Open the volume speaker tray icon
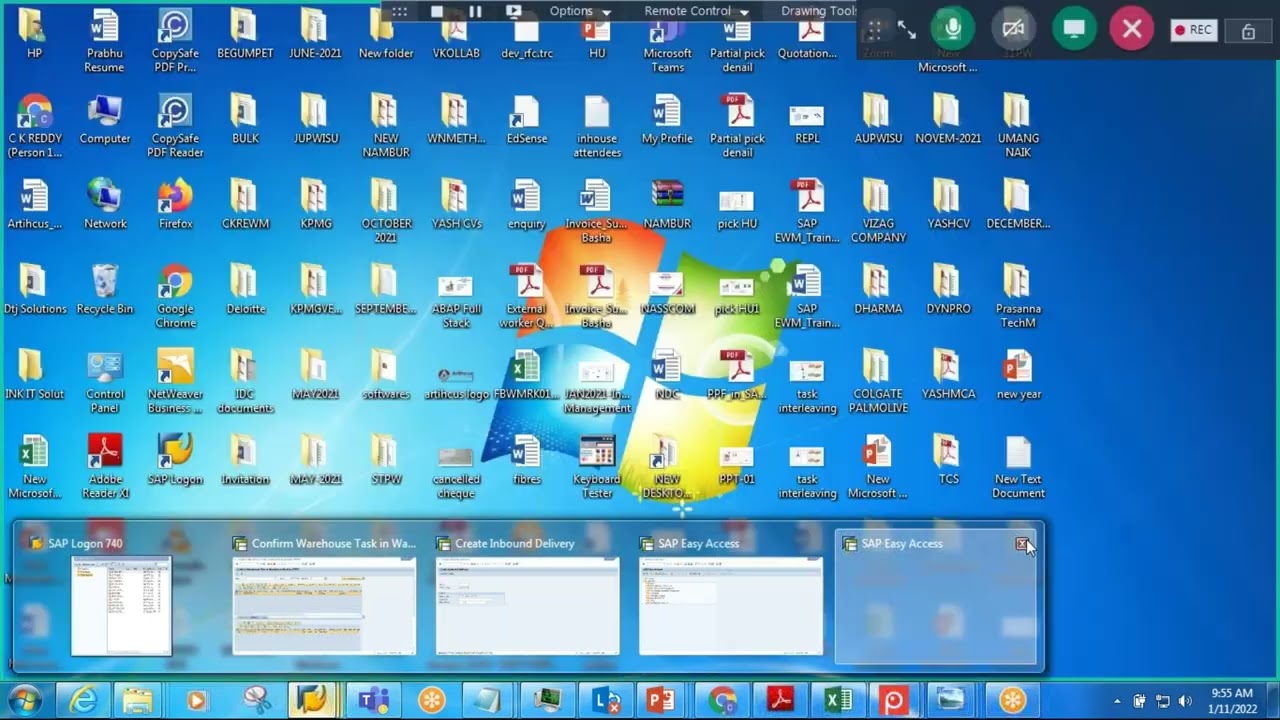The width and height of the screenshot is (1280, 720). (x=1186, y=701)
